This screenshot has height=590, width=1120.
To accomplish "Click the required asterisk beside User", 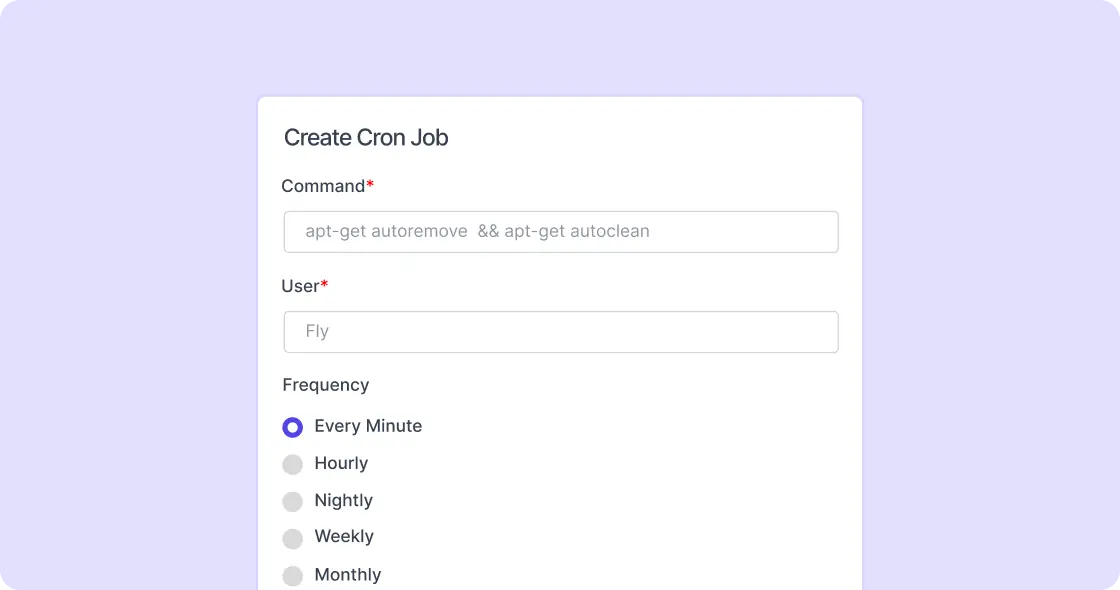I will coord(322,281).
